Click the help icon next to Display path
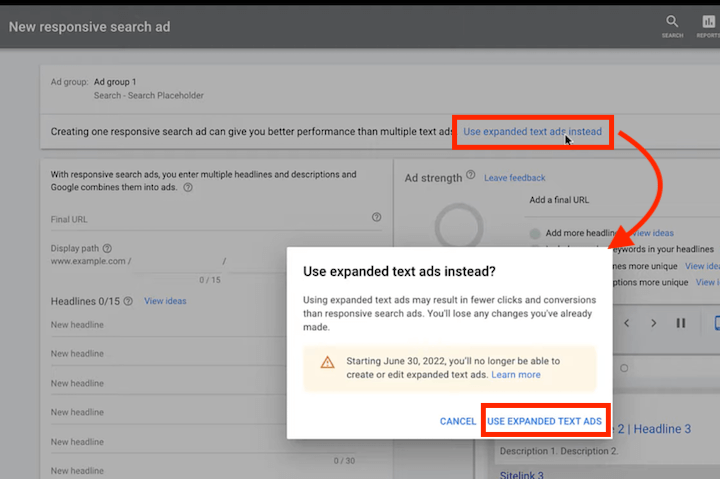Screen dimensions: 720x479 [107, 248]
